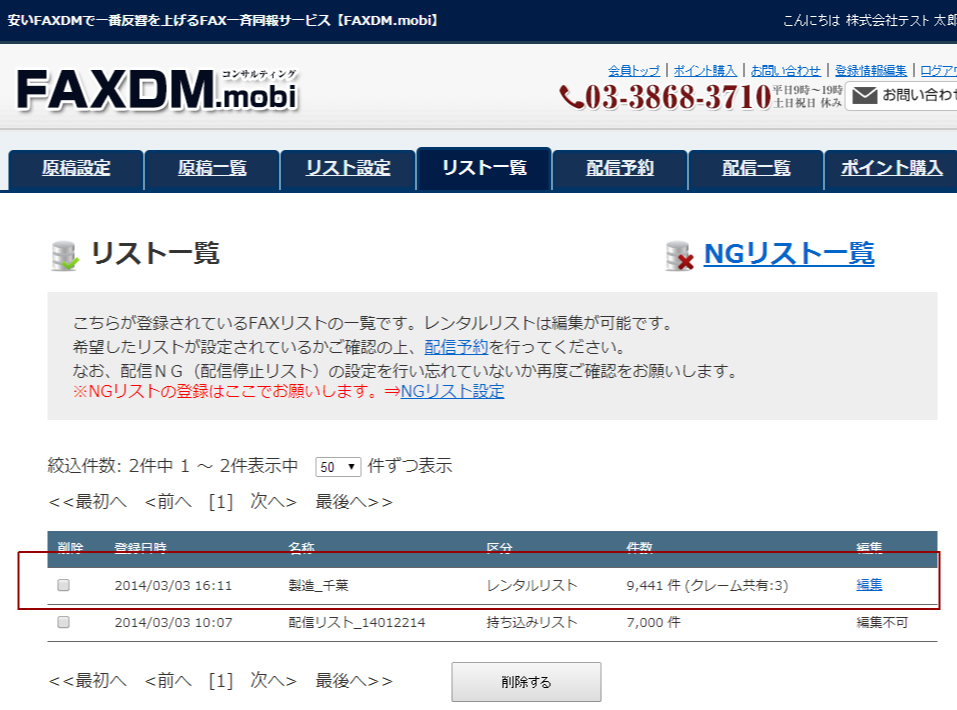Open the 50件 per-page dropdown

pos(338,467)
